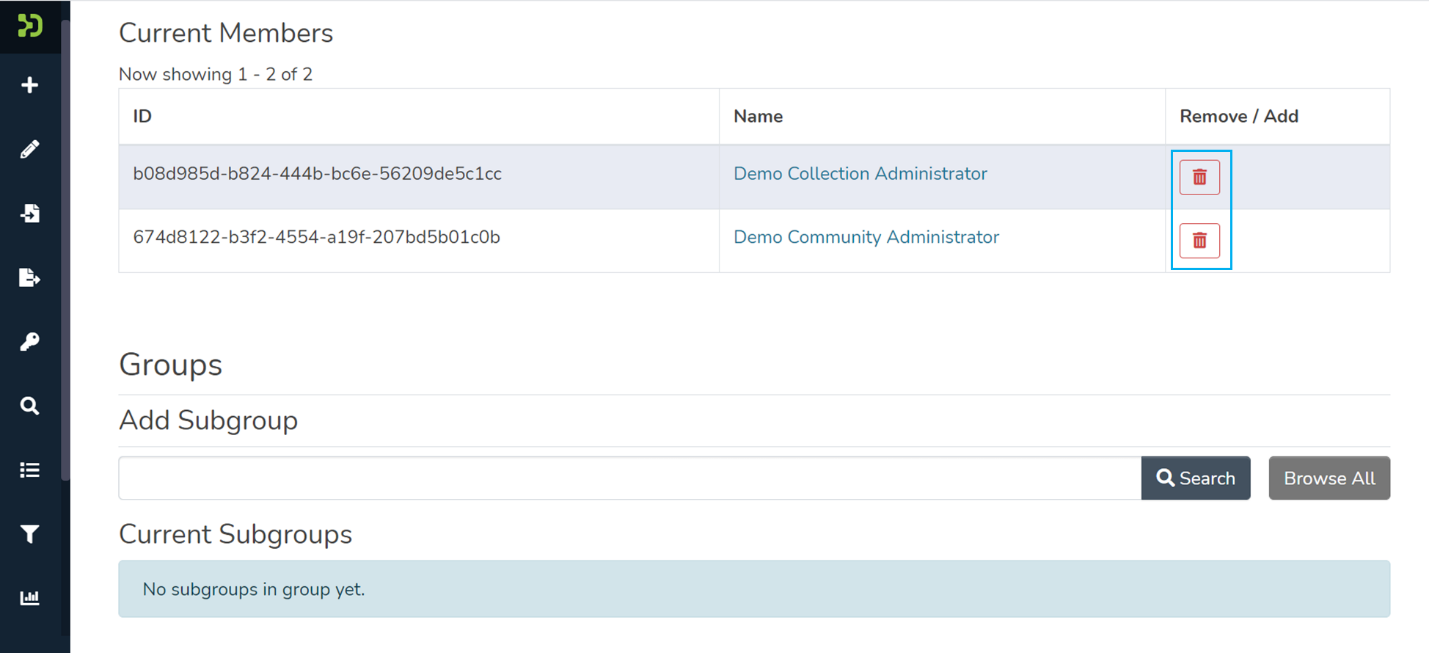Viewport: 1429px width, 653px height.
Task: Open the Registries list icon
Action: coord(30,470)
